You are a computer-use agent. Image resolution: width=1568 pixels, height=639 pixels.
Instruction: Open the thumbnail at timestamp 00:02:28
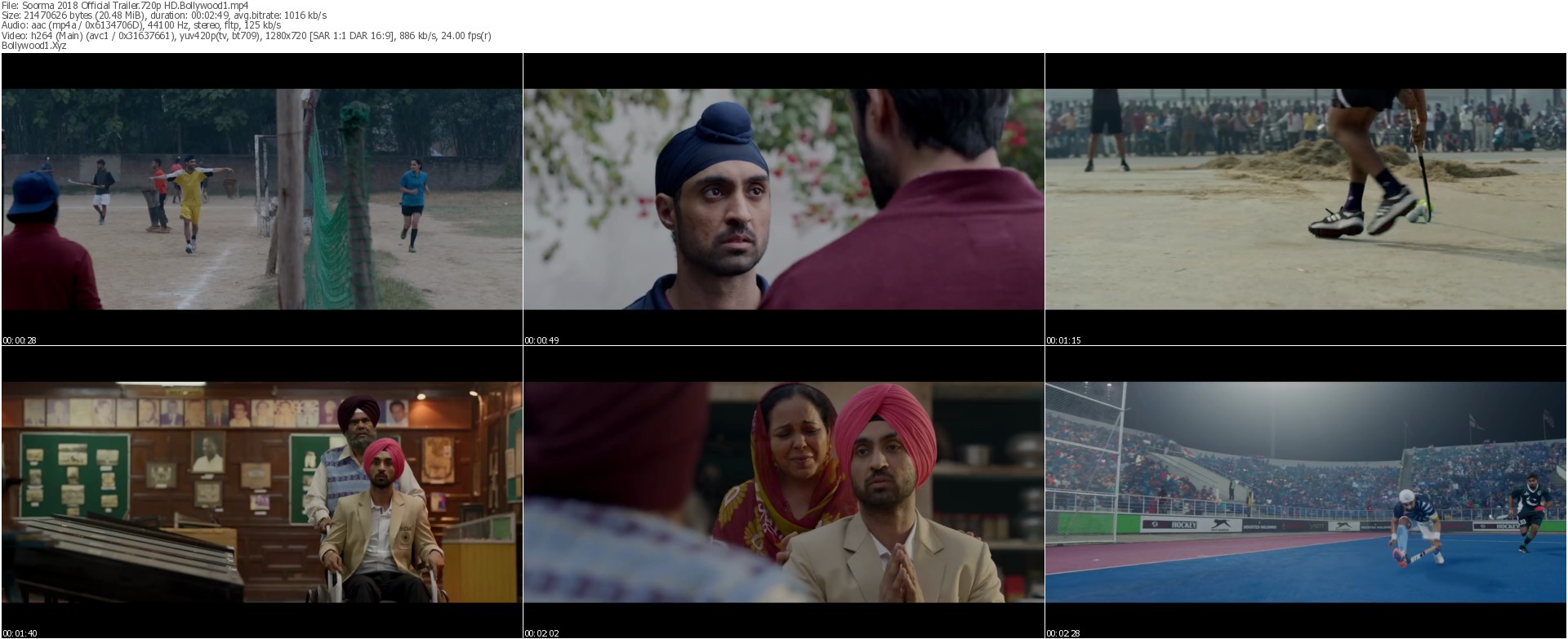click(x=1306, y=492)
